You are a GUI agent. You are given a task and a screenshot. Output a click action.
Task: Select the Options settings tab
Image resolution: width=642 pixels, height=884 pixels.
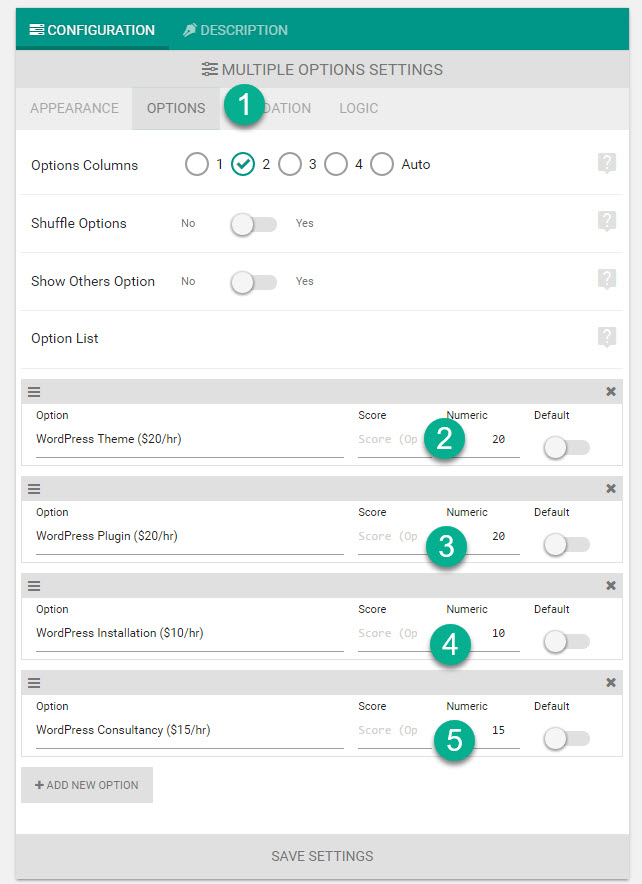176,108
